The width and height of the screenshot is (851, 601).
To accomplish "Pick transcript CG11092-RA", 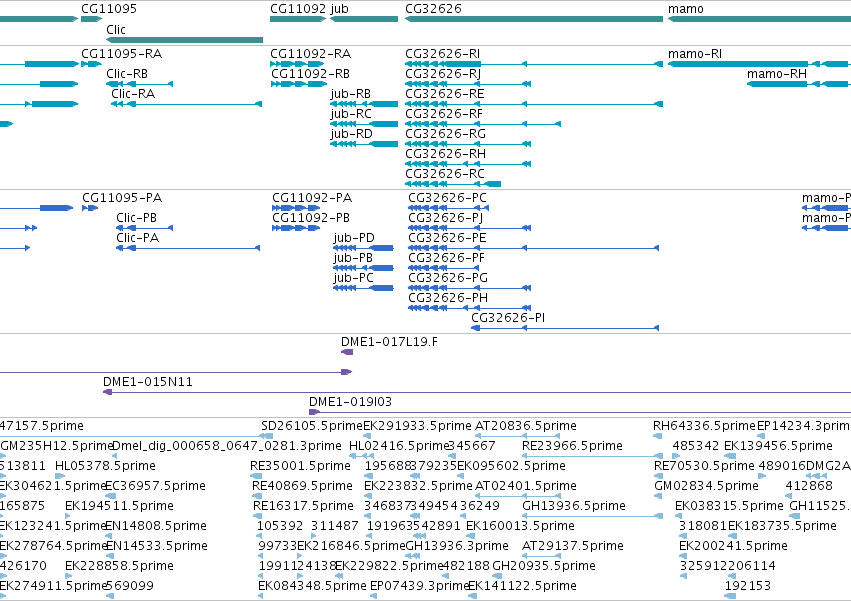I will (x=297, y=64).
